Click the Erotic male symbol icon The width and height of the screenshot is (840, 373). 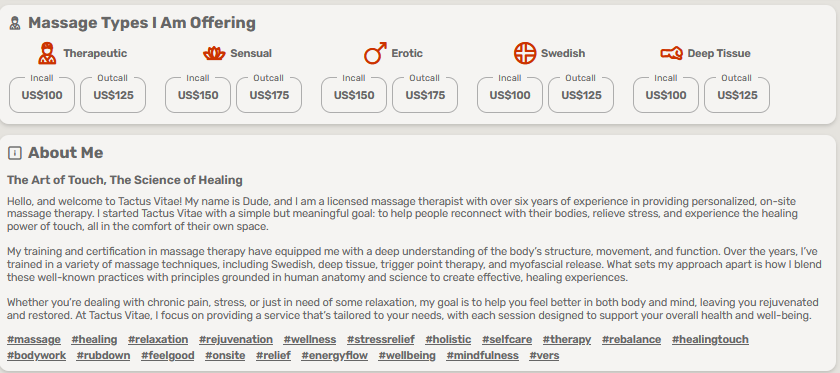(x=375, y=54)
